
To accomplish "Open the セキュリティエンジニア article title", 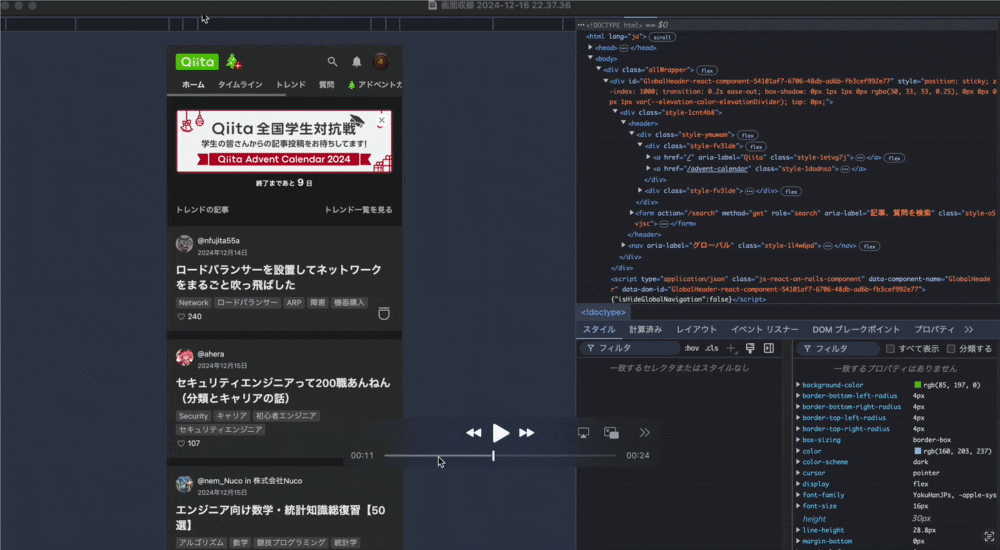I will (x=283, y=390).
